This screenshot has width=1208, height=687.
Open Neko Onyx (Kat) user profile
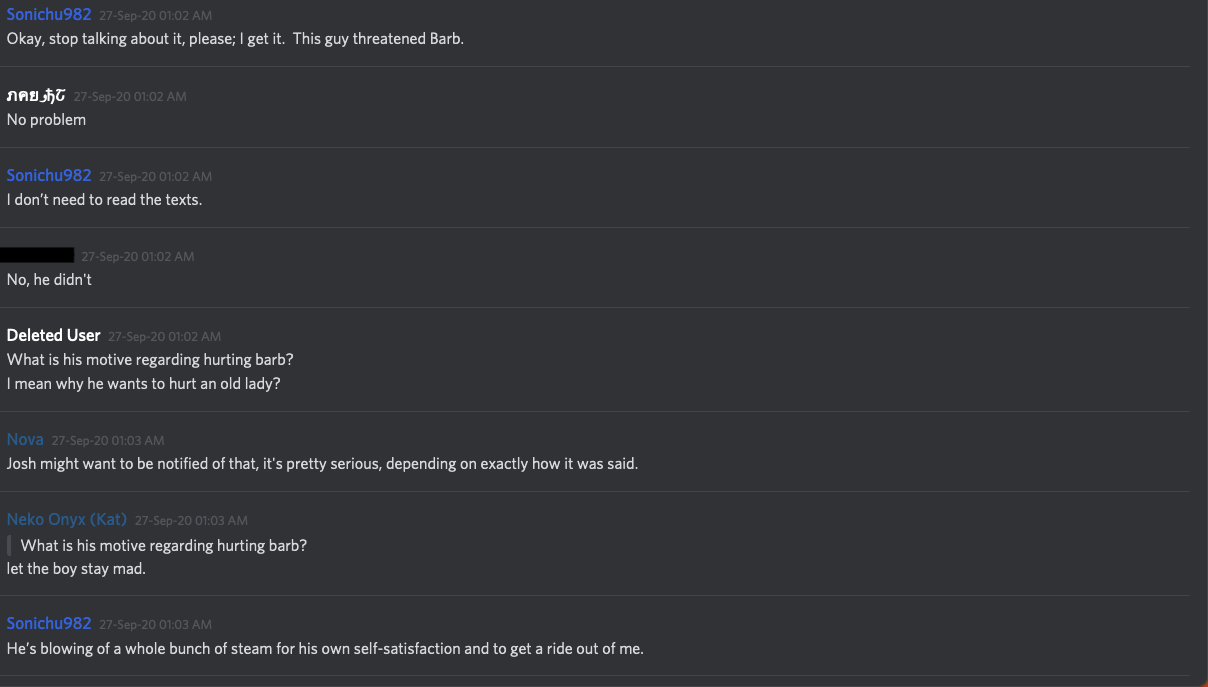coord(67,519)
